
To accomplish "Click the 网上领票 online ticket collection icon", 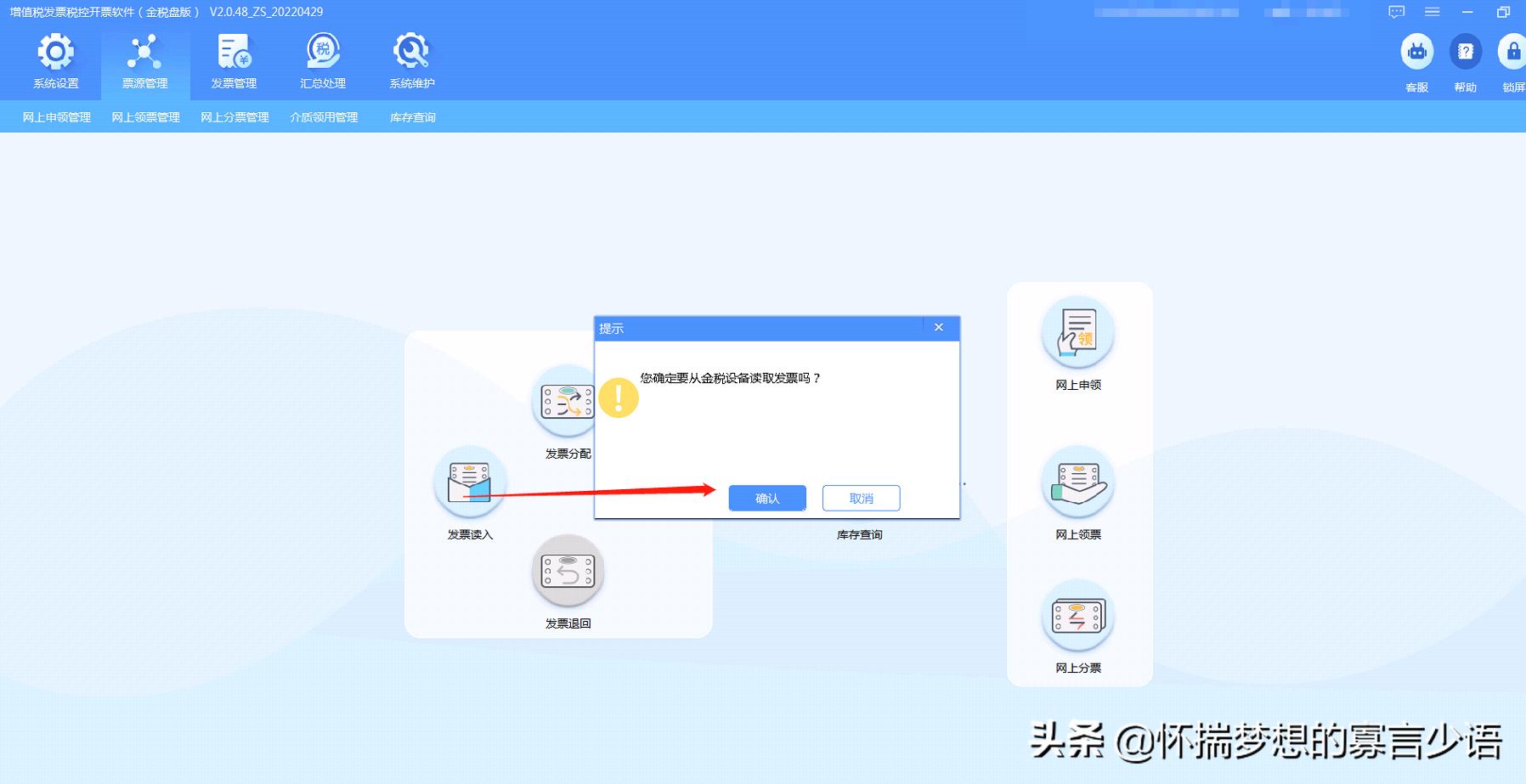I will [x=1077, y=482].
